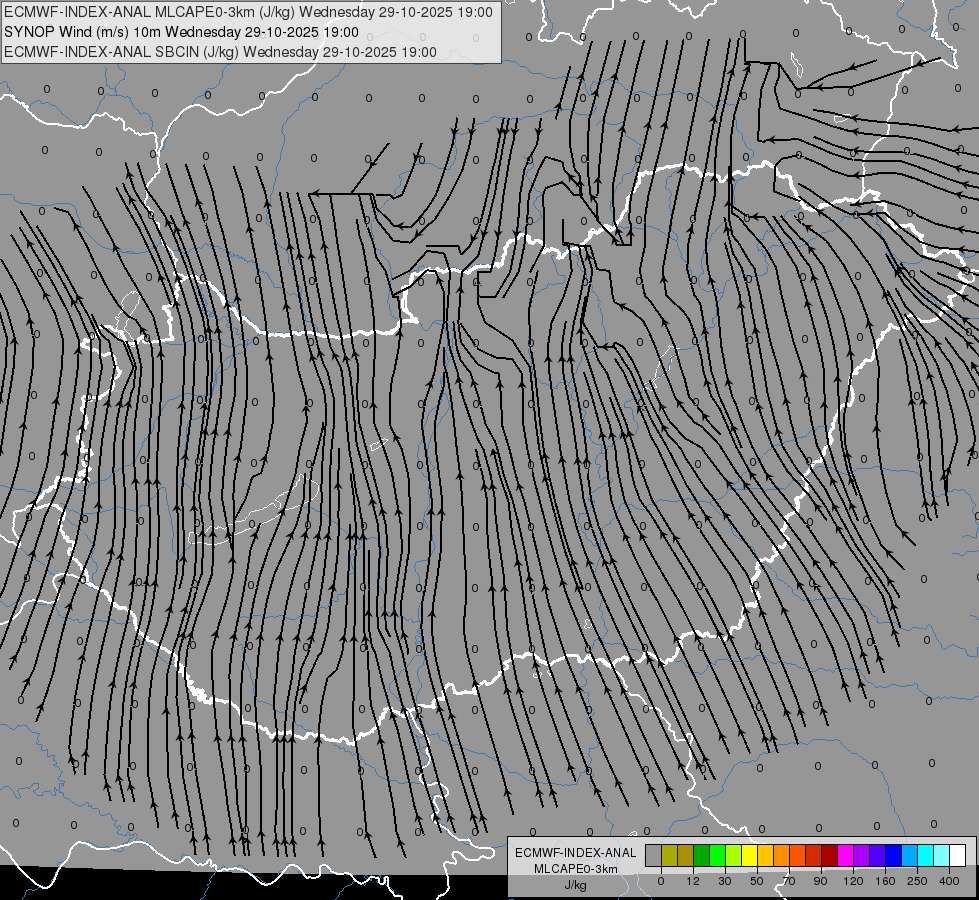Select the purple swatch right of magenta
This screenshot has width=979, height=900.
(x=862, y=855)
